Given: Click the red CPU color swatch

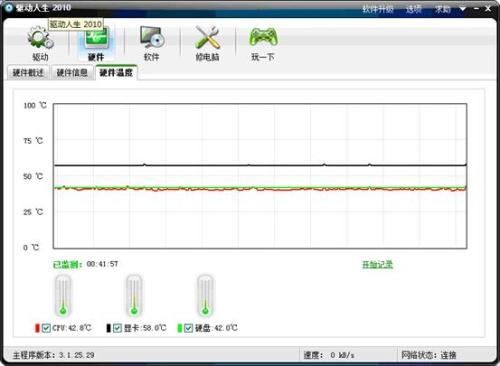Looking at the screenshot, I should [x=37, y=328].
